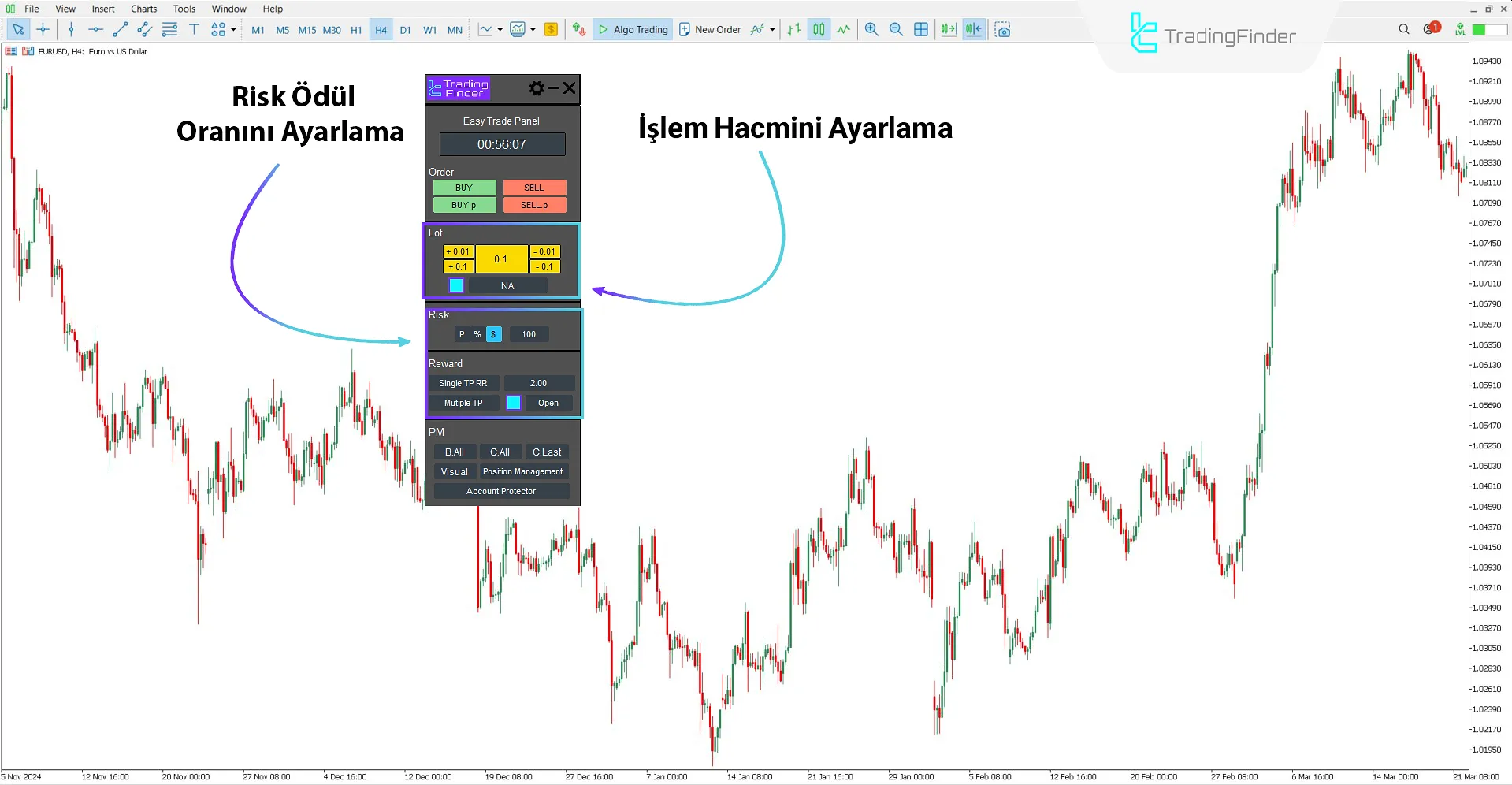Viewport: 1512px width, 785px height.
Task: Toggle the $ risk mode in Risk section
Action: coord(493,334)
